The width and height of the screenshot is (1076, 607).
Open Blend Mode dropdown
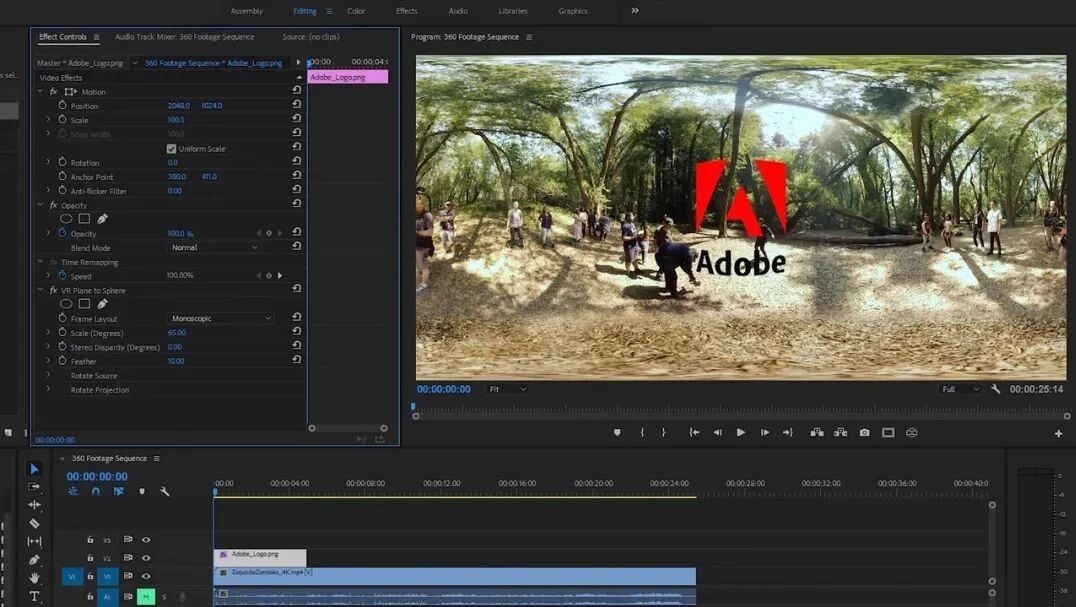click(x=214, y=248)
